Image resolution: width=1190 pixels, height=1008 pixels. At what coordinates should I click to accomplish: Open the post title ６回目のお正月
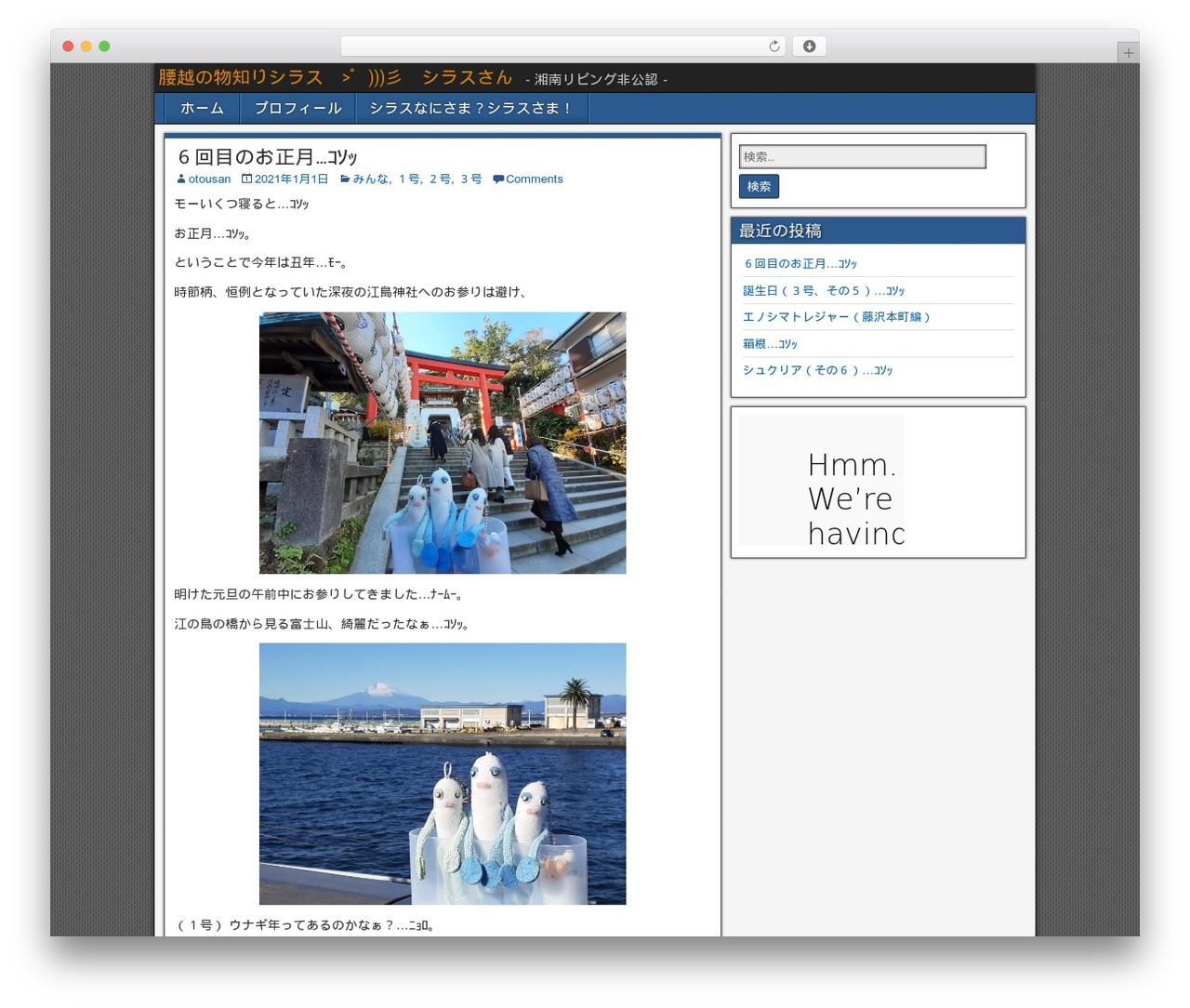(x=266, y=156)
